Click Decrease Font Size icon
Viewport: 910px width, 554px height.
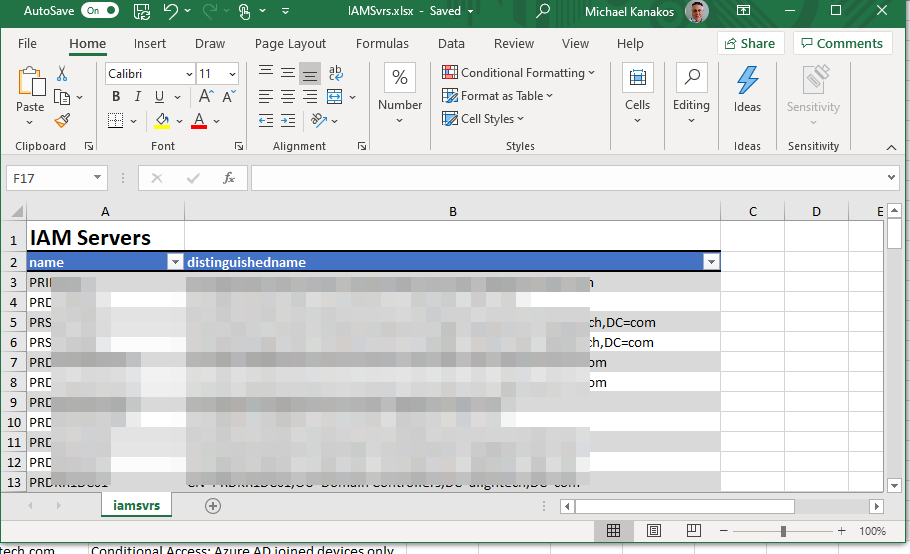point(229,96)
